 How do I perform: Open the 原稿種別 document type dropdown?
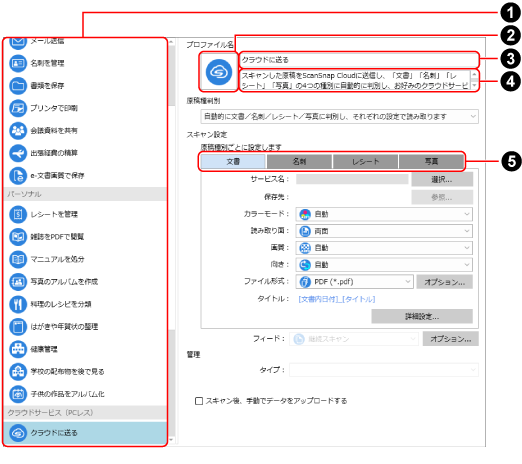[x=339, y=116]
